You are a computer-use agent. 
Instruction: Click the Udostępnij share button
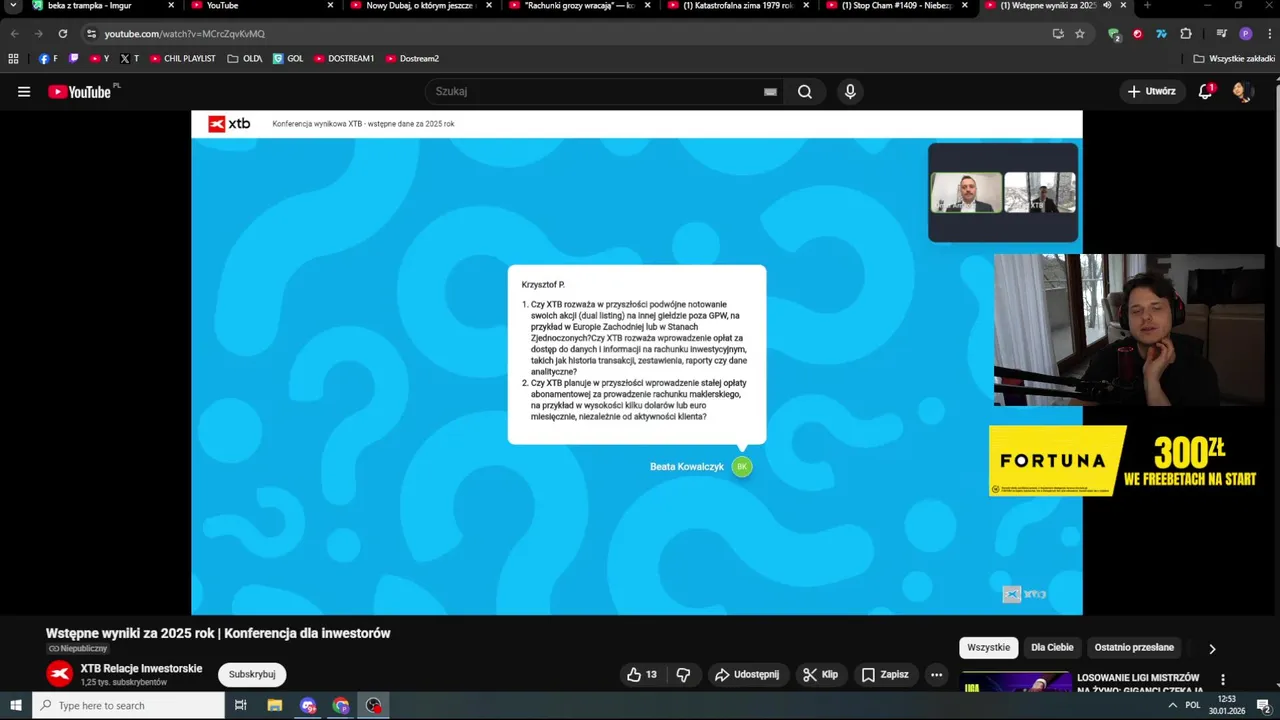746,675
